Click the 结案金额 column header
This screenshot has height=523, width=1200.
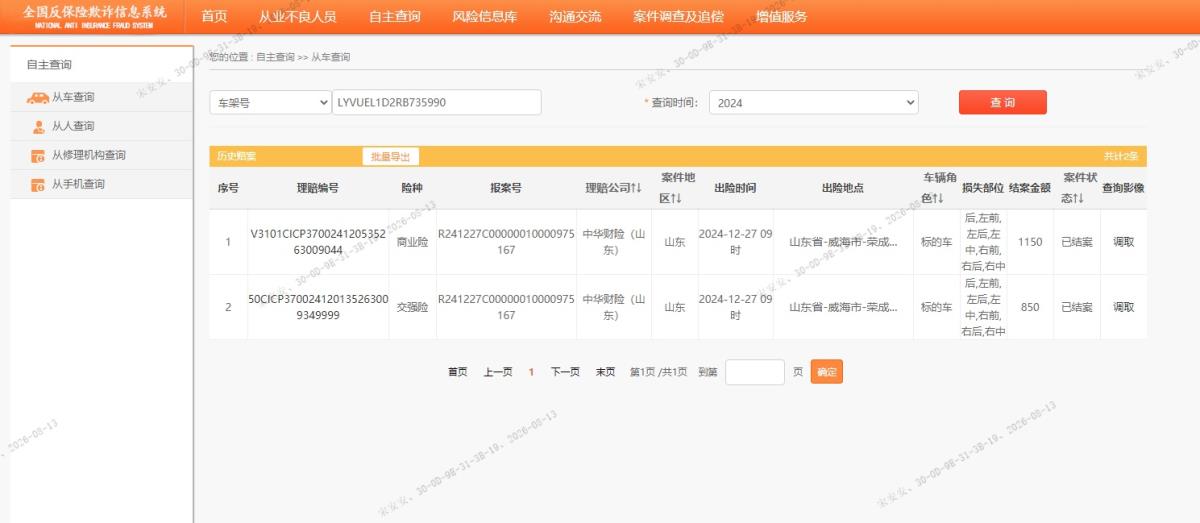1030,188
